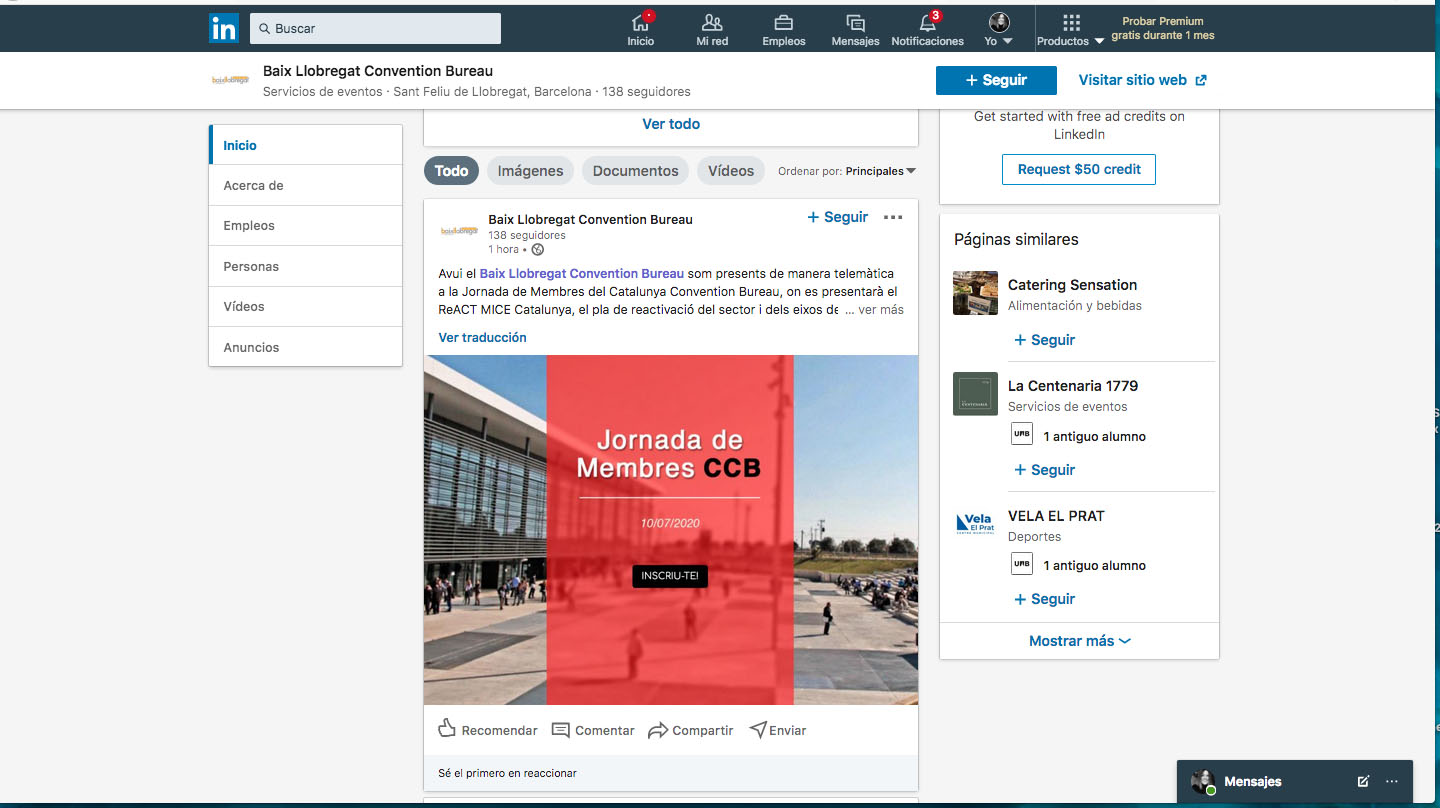
Task: Click the Visitar sitio web link
Action: click(1142, 80)
